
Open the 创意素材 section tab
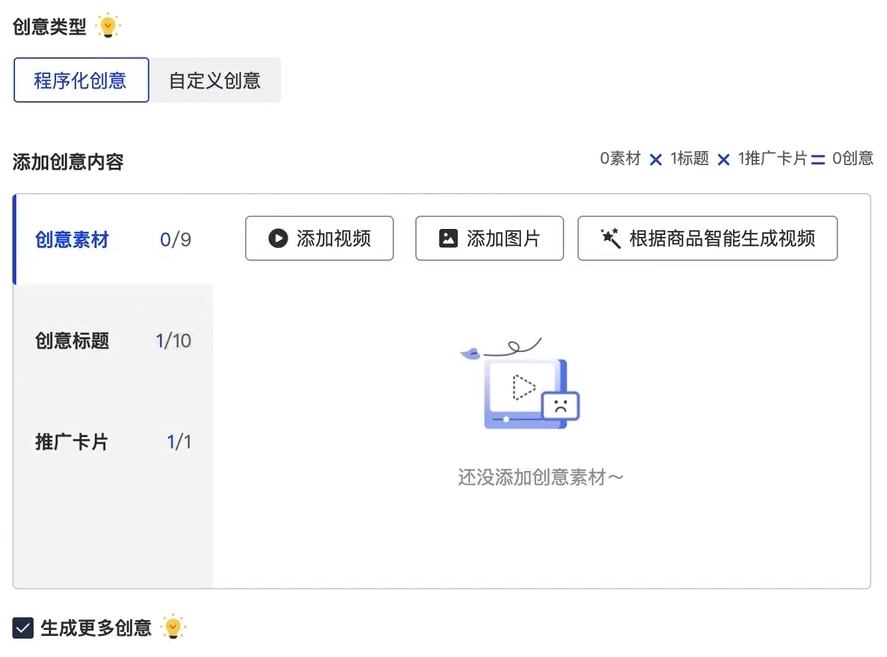(x=113, y=239)
